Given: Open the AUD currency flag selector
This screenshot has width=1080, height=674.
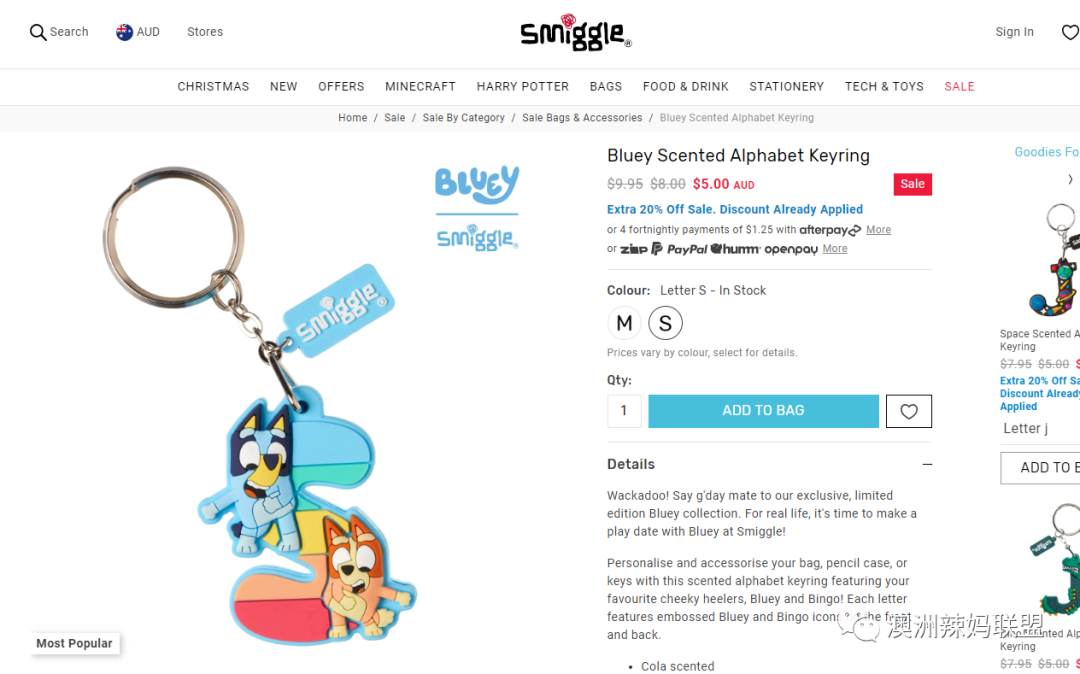Looking at the screenshot, I should tap(124, 32).
